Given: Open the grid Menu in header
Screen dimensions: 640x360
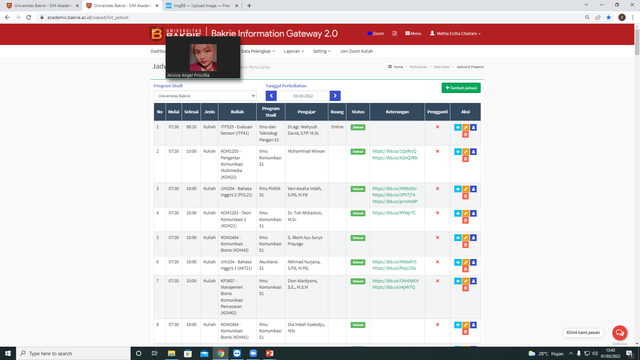Looking at the screenshot, I should [x=413, y=33].
